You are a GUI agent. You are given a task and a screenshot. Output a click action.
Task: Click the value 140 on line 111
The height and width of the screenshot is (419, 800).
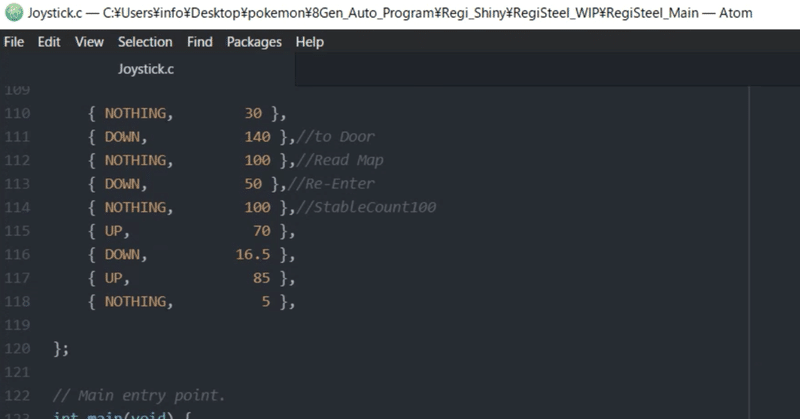point(258,137)
